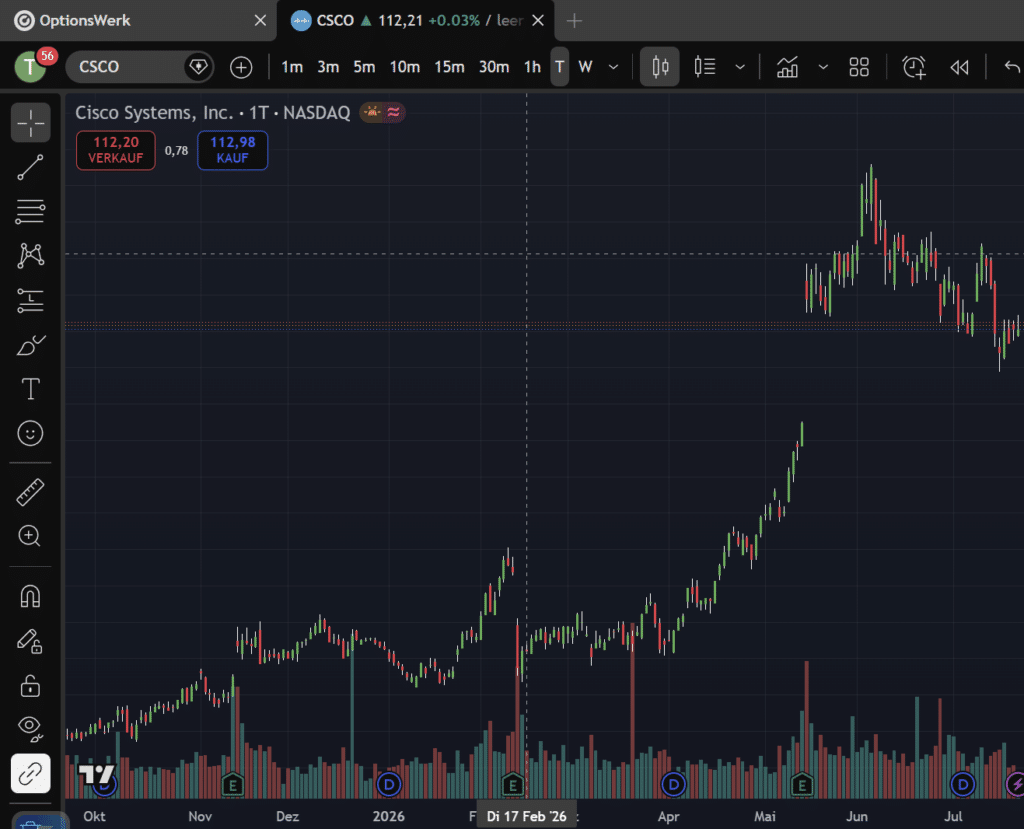This screenshot has height=829, width=1024.
Task: Switch to the 1h interval
Action: 532,67
